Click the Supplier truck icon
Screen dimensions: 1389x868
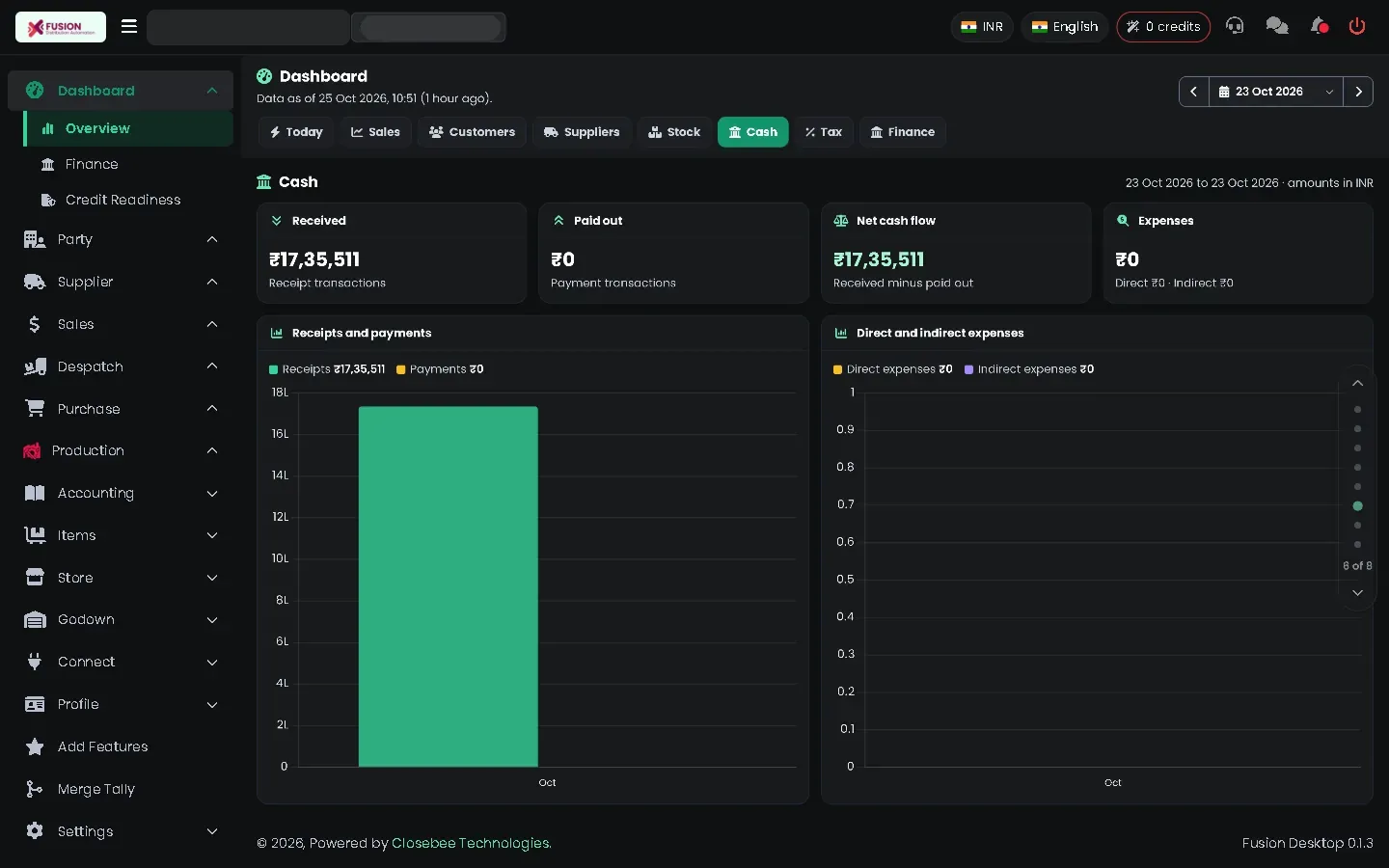(35, 282)
